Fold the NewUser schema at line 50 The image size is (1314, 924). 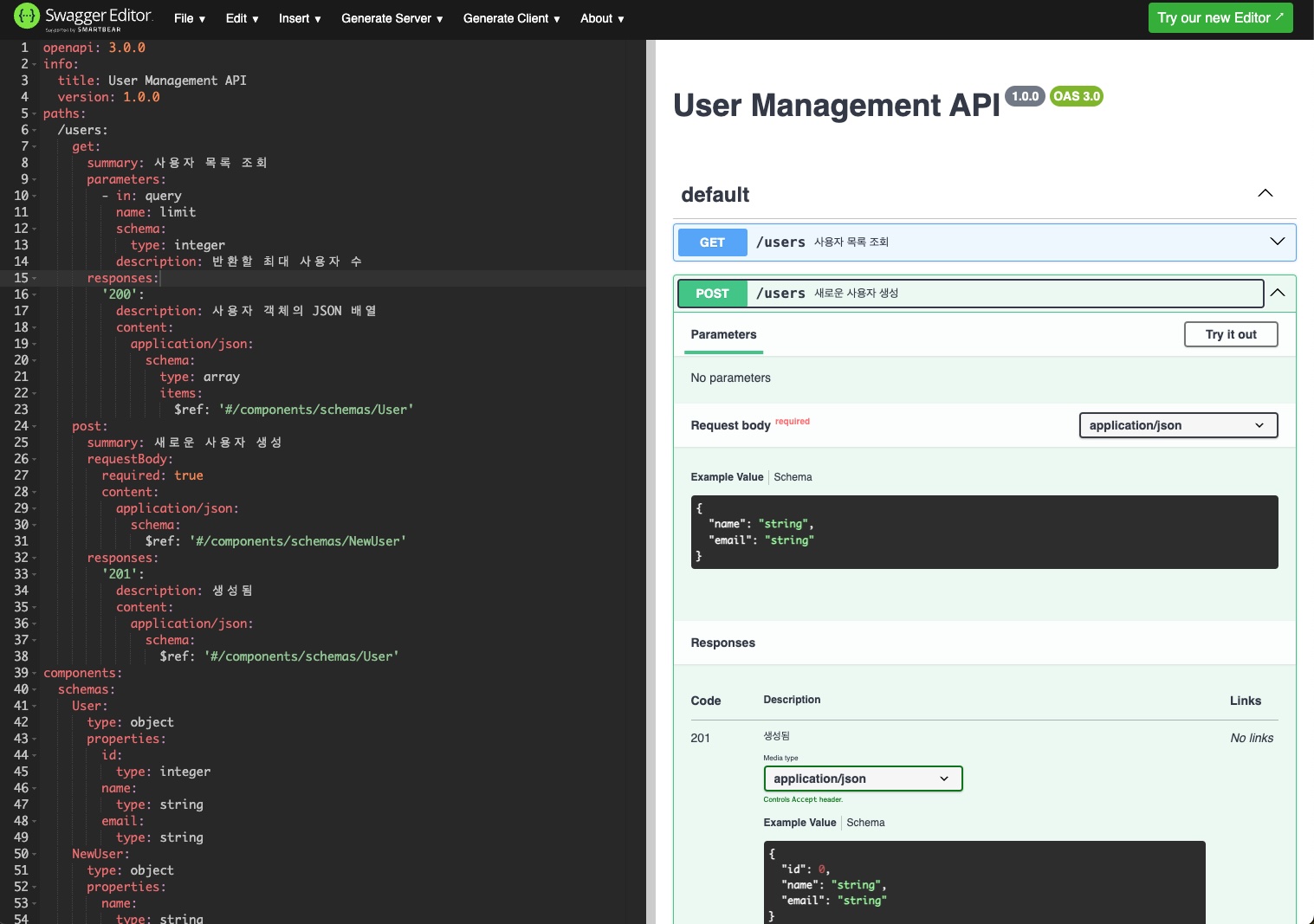[34, 854]
